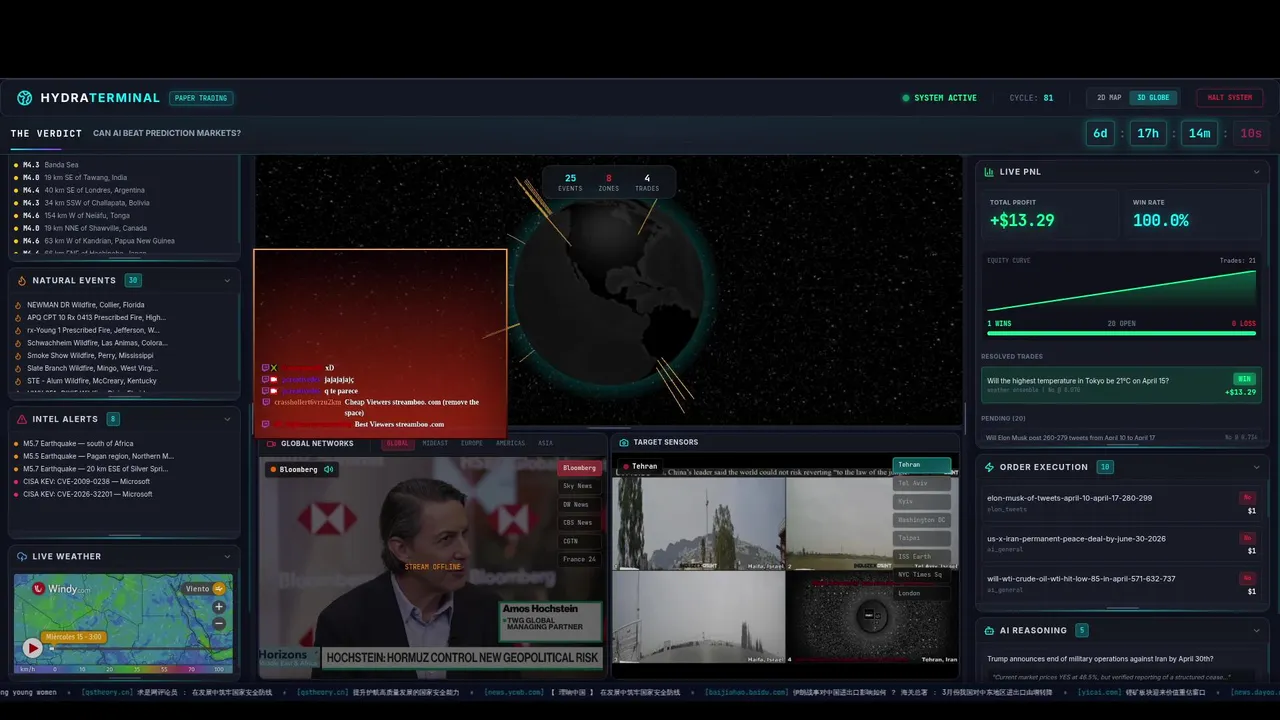Open the elon-musk-of-tweets order row

click(x=1121, y=503)
